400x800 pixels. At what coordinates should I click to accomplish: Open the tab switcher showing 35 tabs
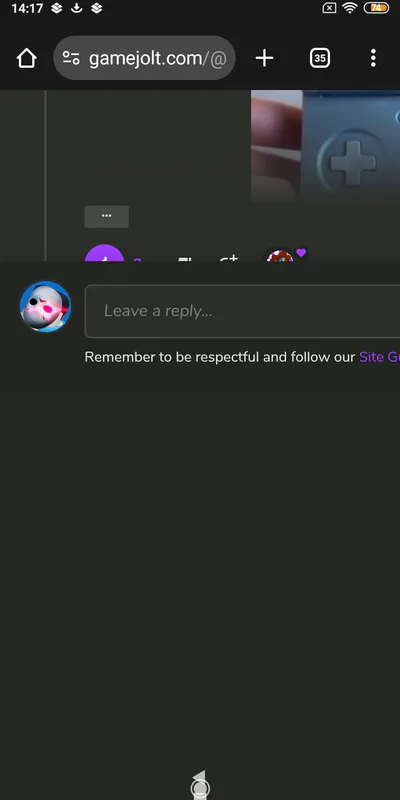320,58
